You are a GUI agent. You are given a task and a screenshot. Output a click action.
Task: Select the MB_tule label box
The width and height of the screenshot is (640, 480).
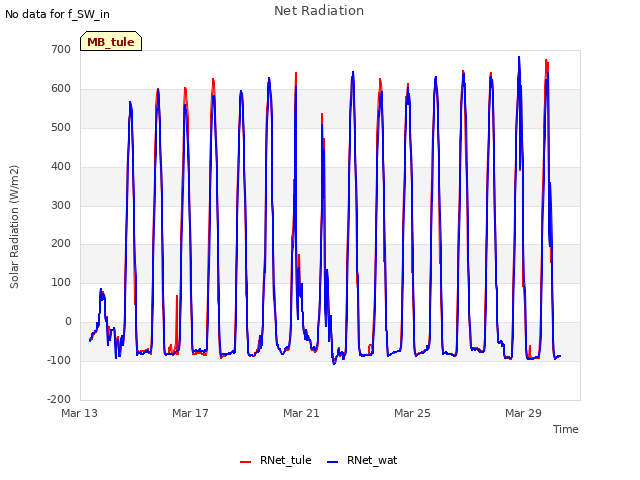(x=111, y=41)
